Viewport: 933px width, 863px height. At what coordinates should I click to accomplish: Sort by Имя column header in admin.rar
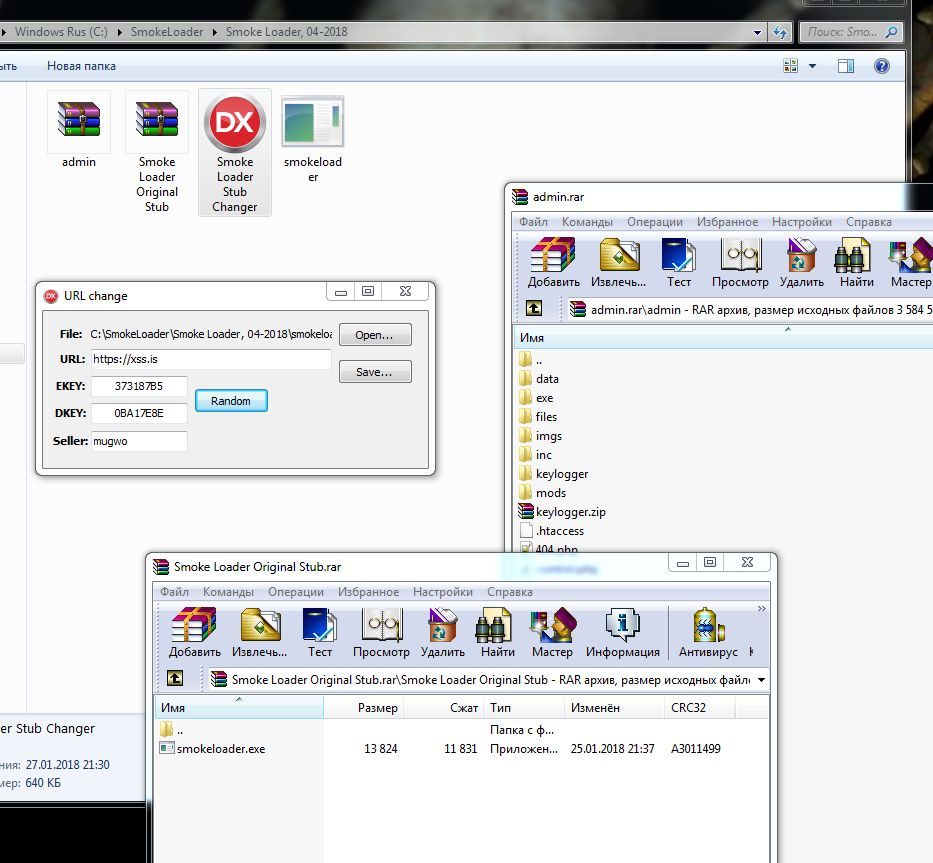pos(723,338)
